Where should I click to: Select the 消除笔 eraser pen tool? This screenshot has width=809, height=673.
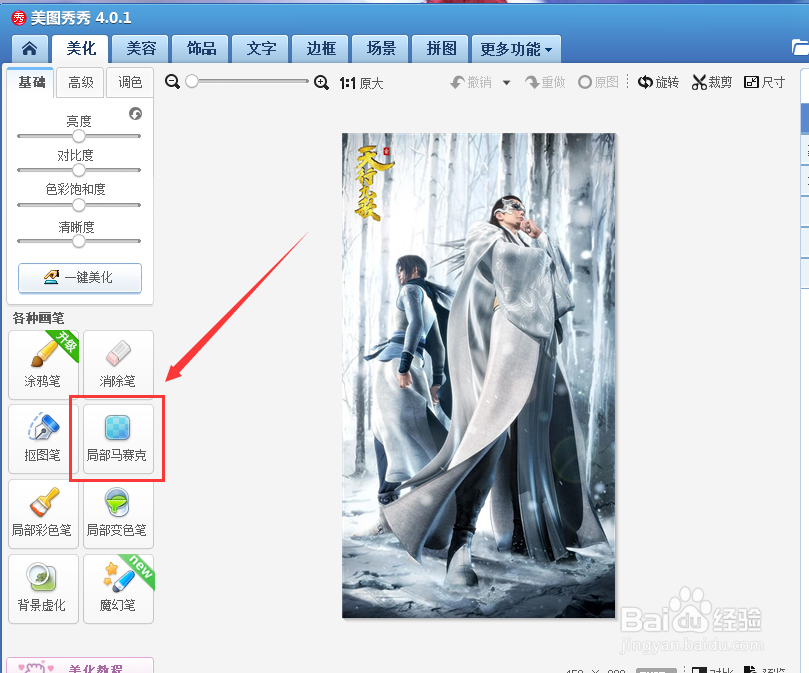coord(118,364)
